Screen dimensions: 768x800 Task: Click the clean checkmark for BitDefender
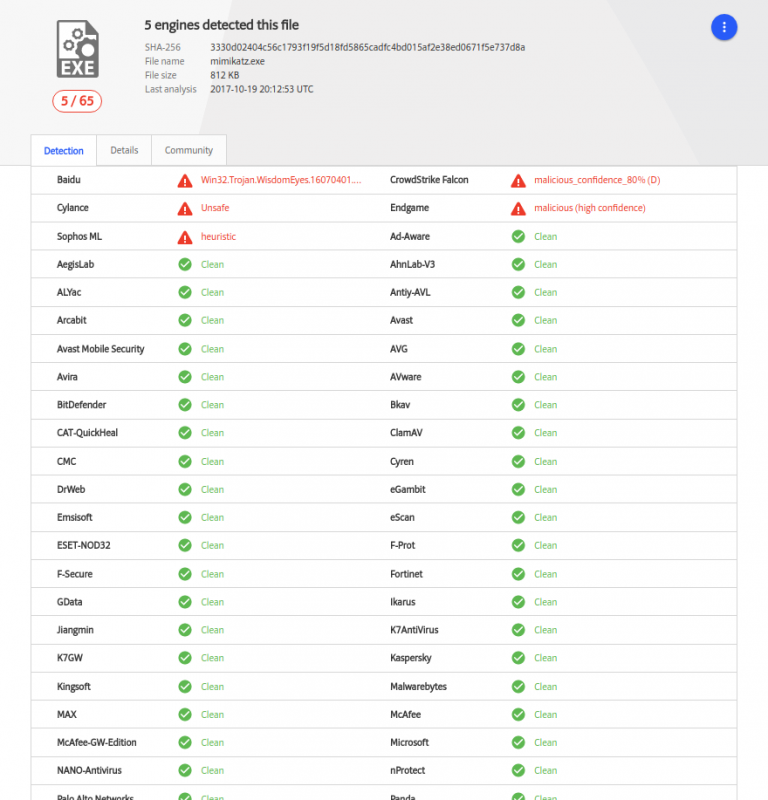click(x=185, y=405)
